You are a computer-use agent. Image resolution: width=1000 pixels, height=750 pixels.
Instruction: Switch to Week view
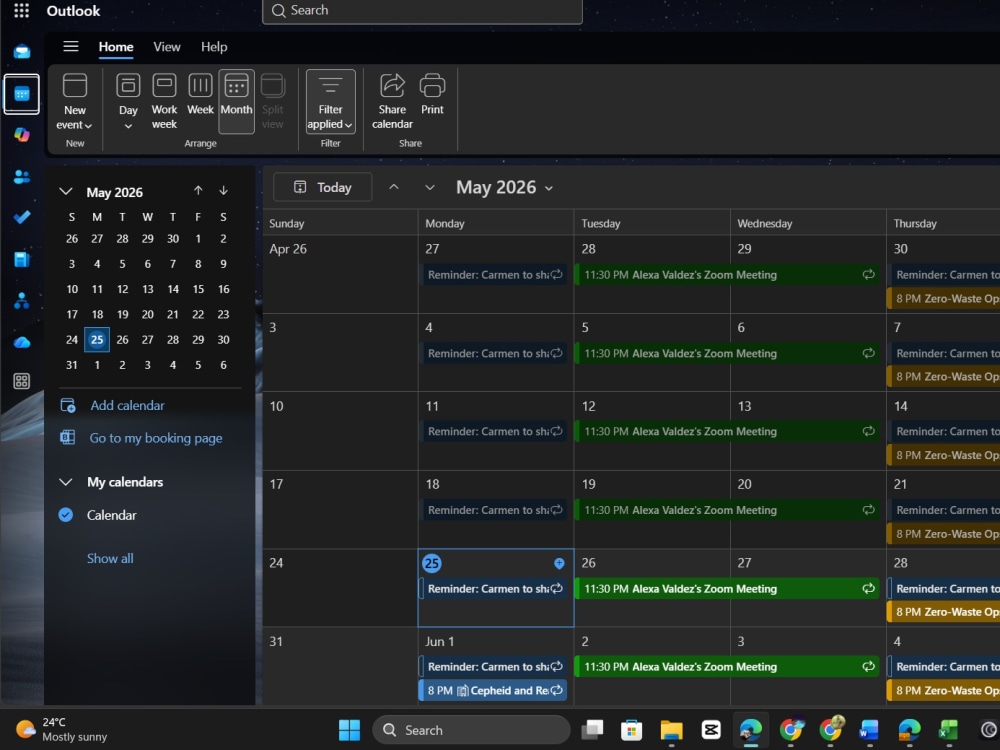tap(200, 96)
